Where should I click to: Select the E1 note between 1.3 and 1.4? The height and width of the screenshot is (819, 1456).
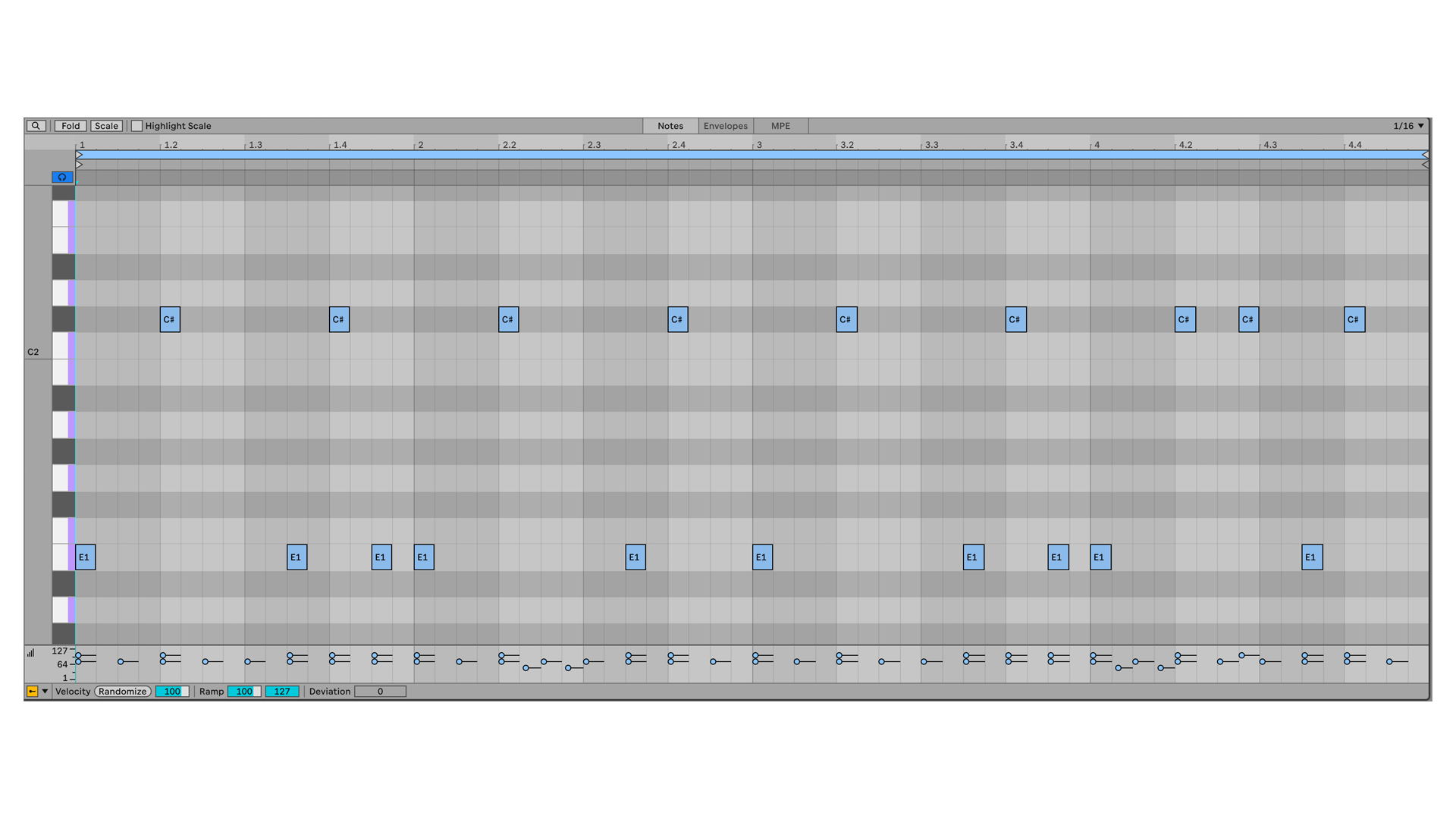[x=297, y=557]
